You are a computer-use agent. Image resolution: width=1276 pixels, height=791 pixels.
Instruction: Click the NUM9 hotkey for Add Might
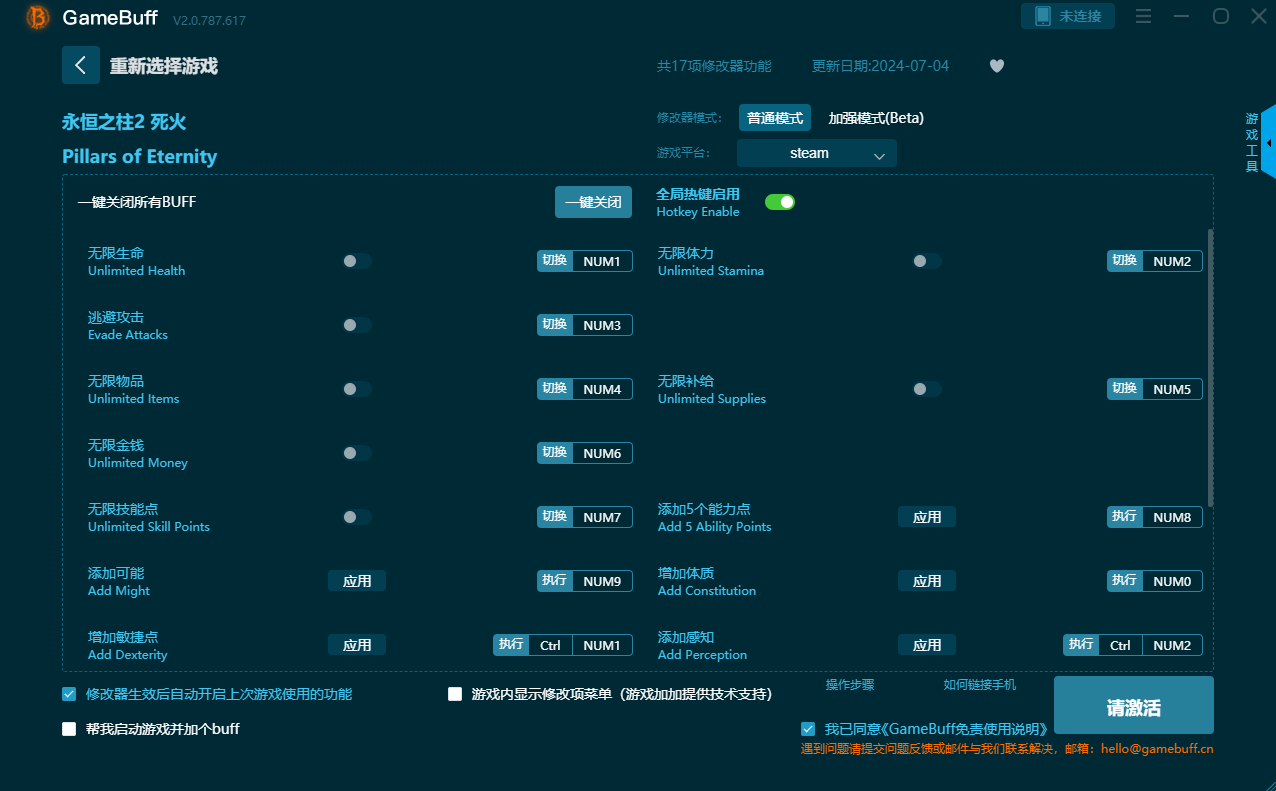click(x=602, y=581)
